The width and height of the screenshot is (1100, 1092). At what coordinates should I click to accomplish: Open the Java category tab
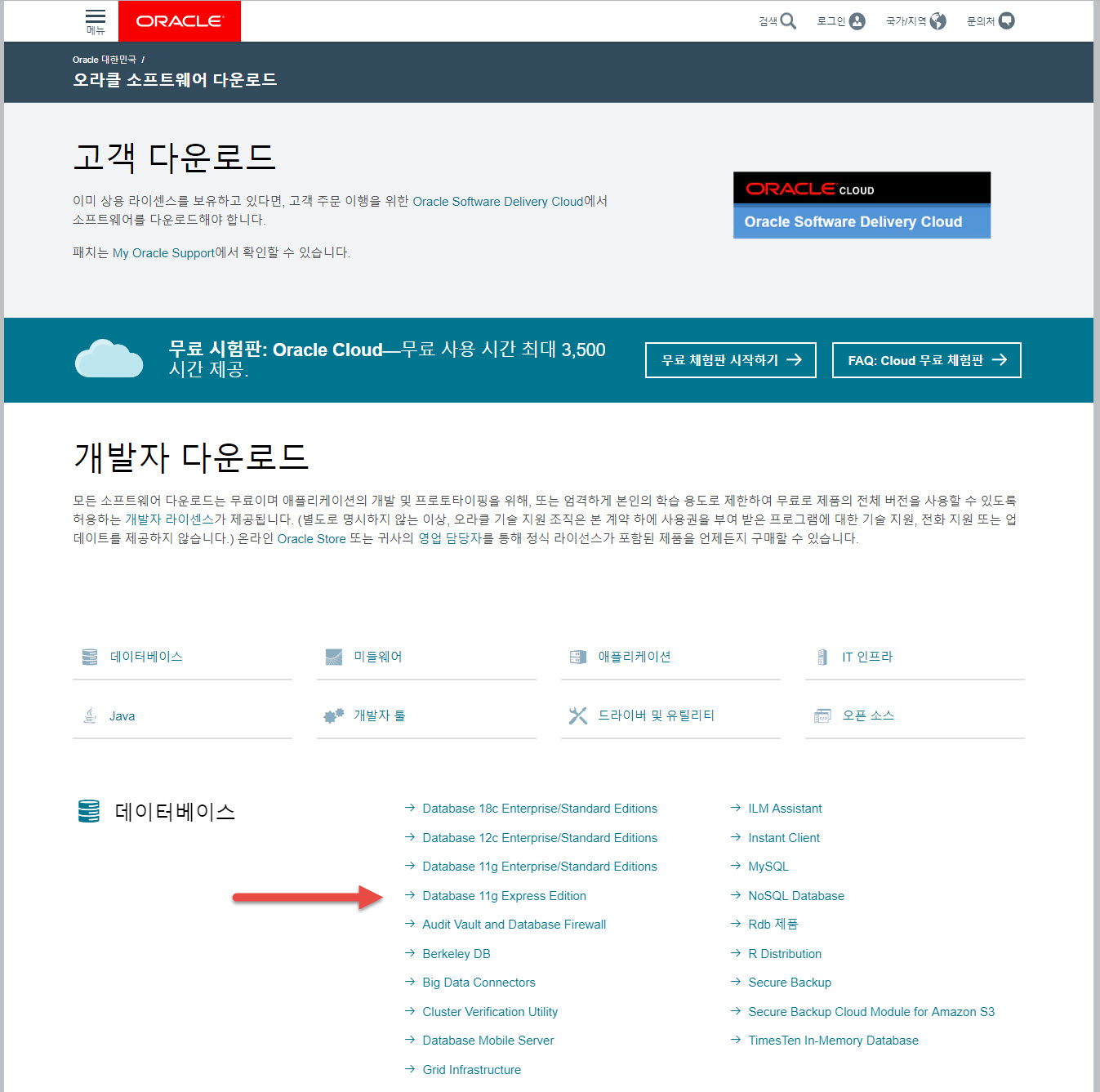point(182,715)
